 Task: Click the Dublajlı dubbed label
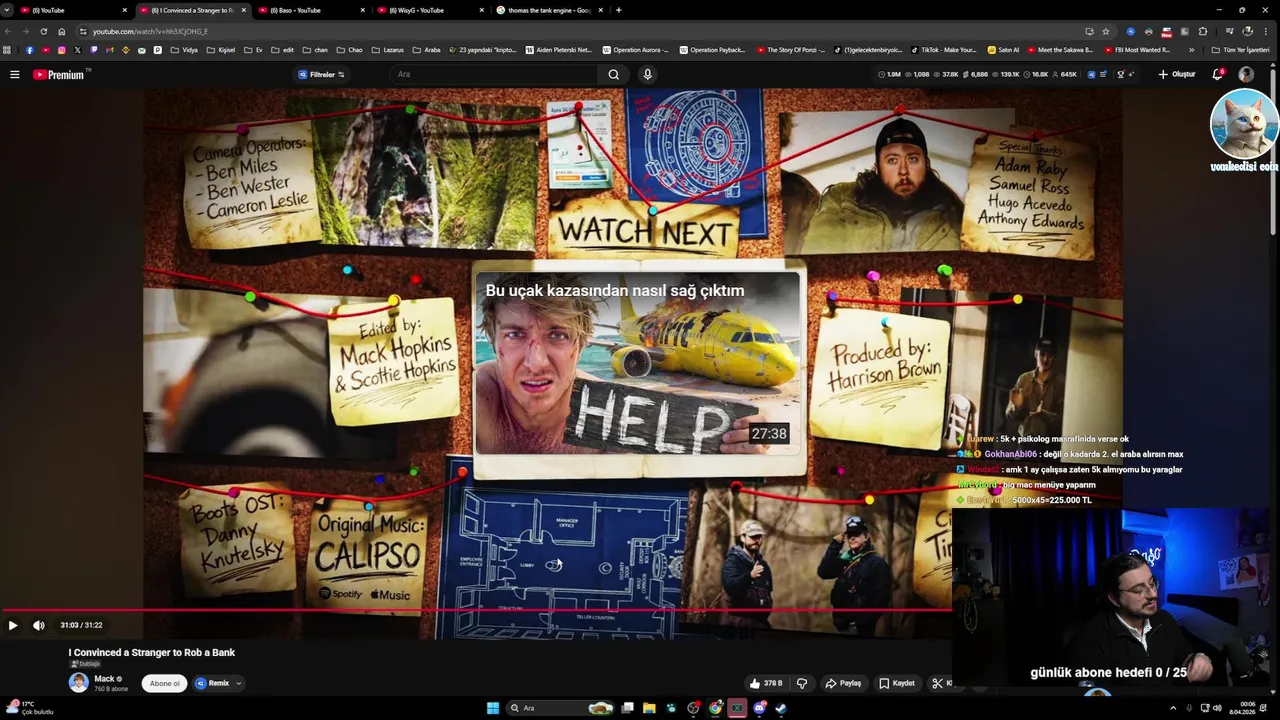[84, 664]
